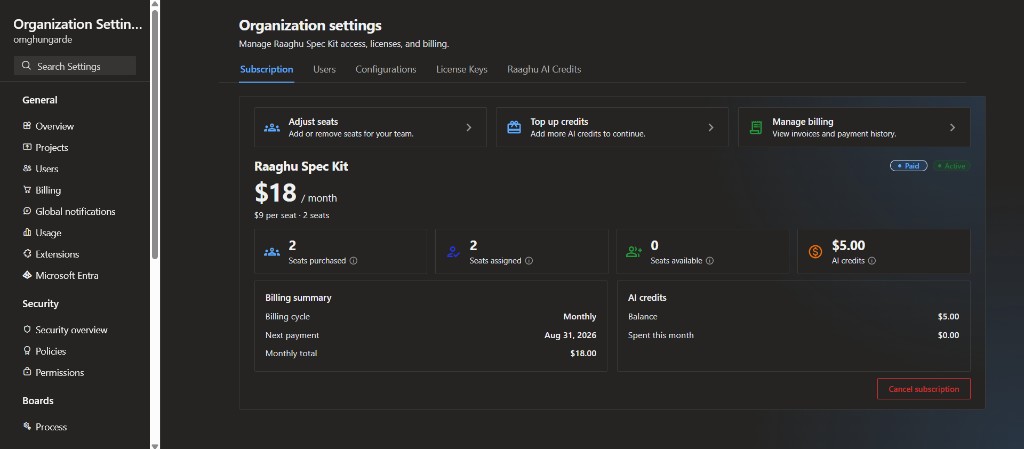Viewport: 1024px width, 449px height.
Task: Click the Search Settings input field
Action: pos(75,66)
